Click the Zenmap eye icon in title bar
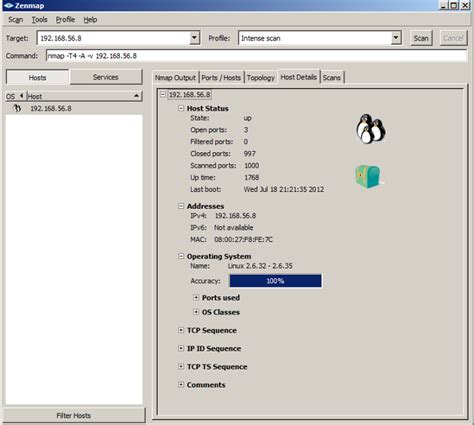Image resolution: width=474 pixels, height=425 pixels. [8, 5]
